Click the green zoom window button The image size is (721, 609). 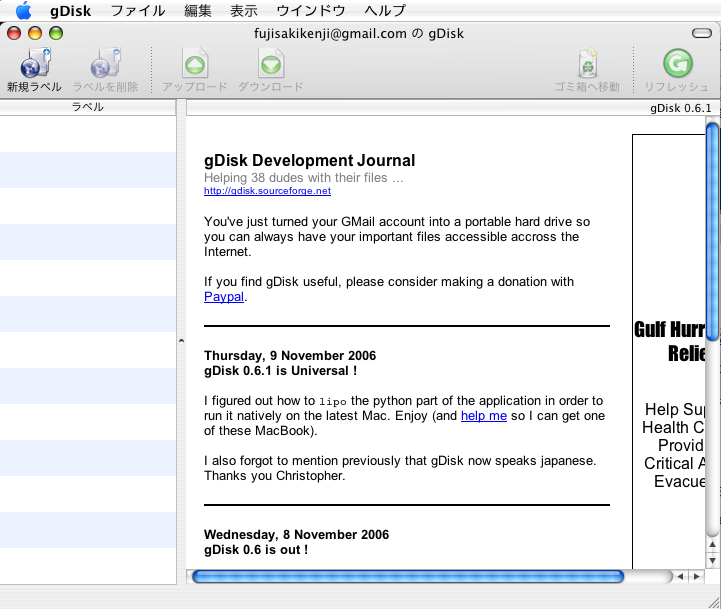point(56,33)
